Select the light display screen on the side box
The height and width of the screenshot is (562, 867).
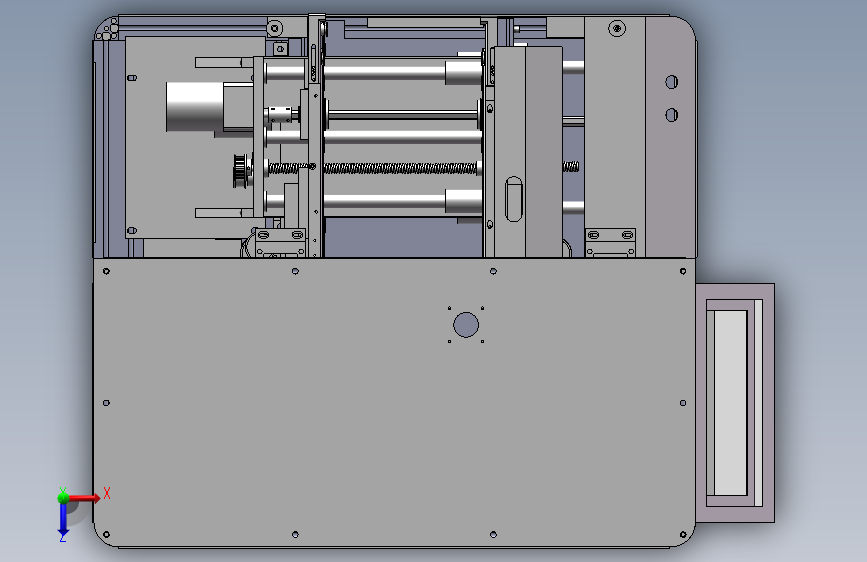tap(730, 403)
